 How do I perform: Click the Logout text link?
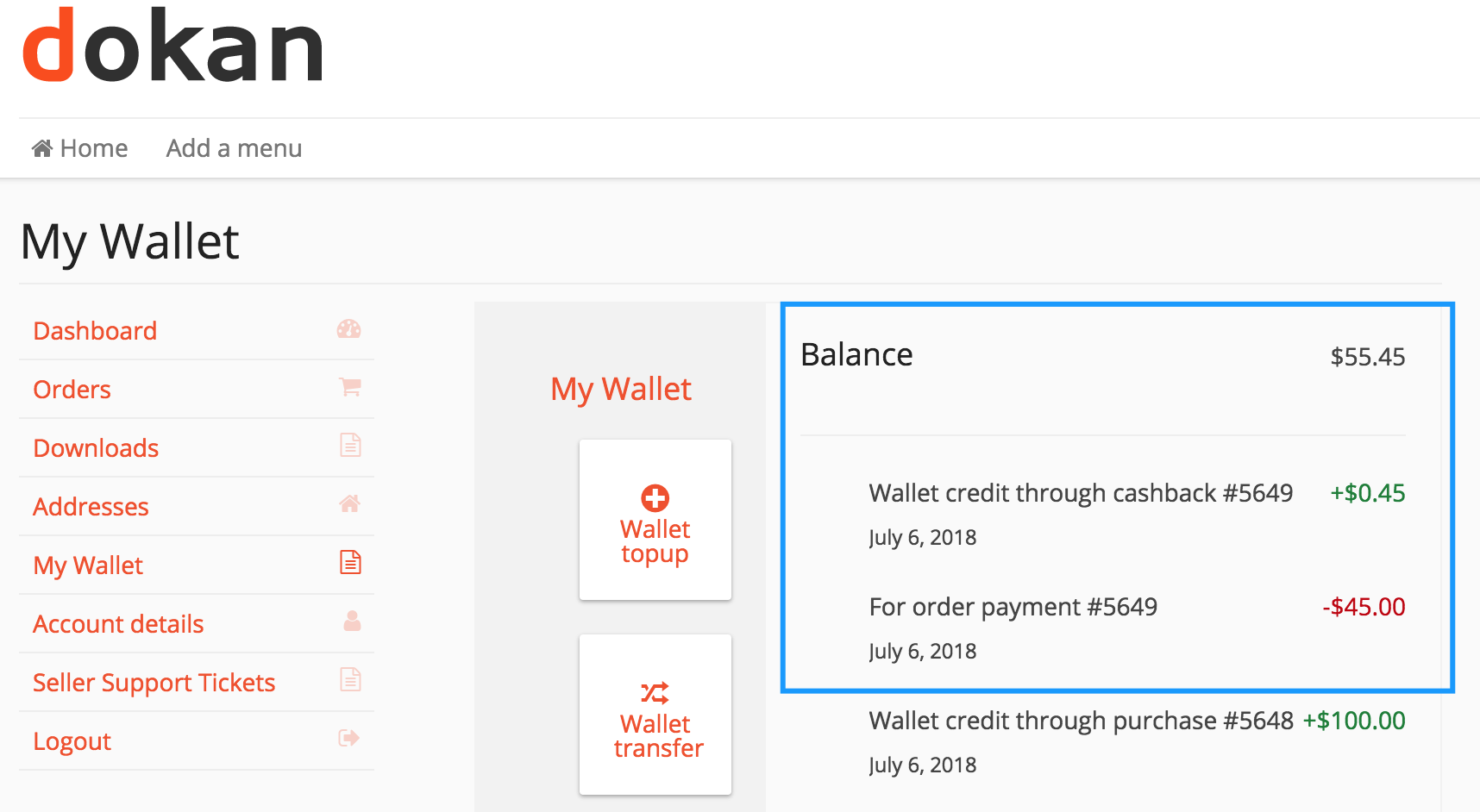pos(72,741)
